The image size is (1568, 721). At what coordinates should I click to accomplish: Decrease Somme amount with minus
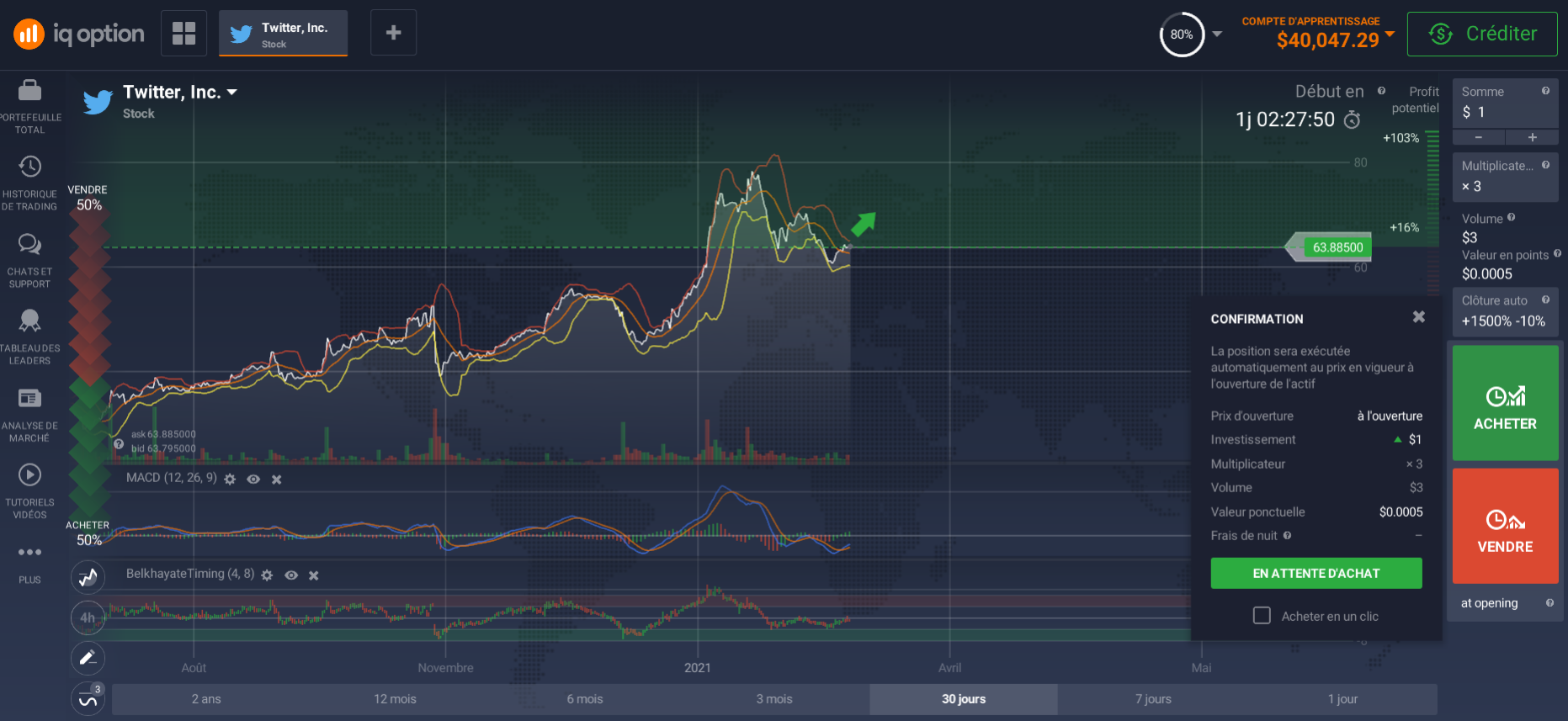coord(1479,137)
